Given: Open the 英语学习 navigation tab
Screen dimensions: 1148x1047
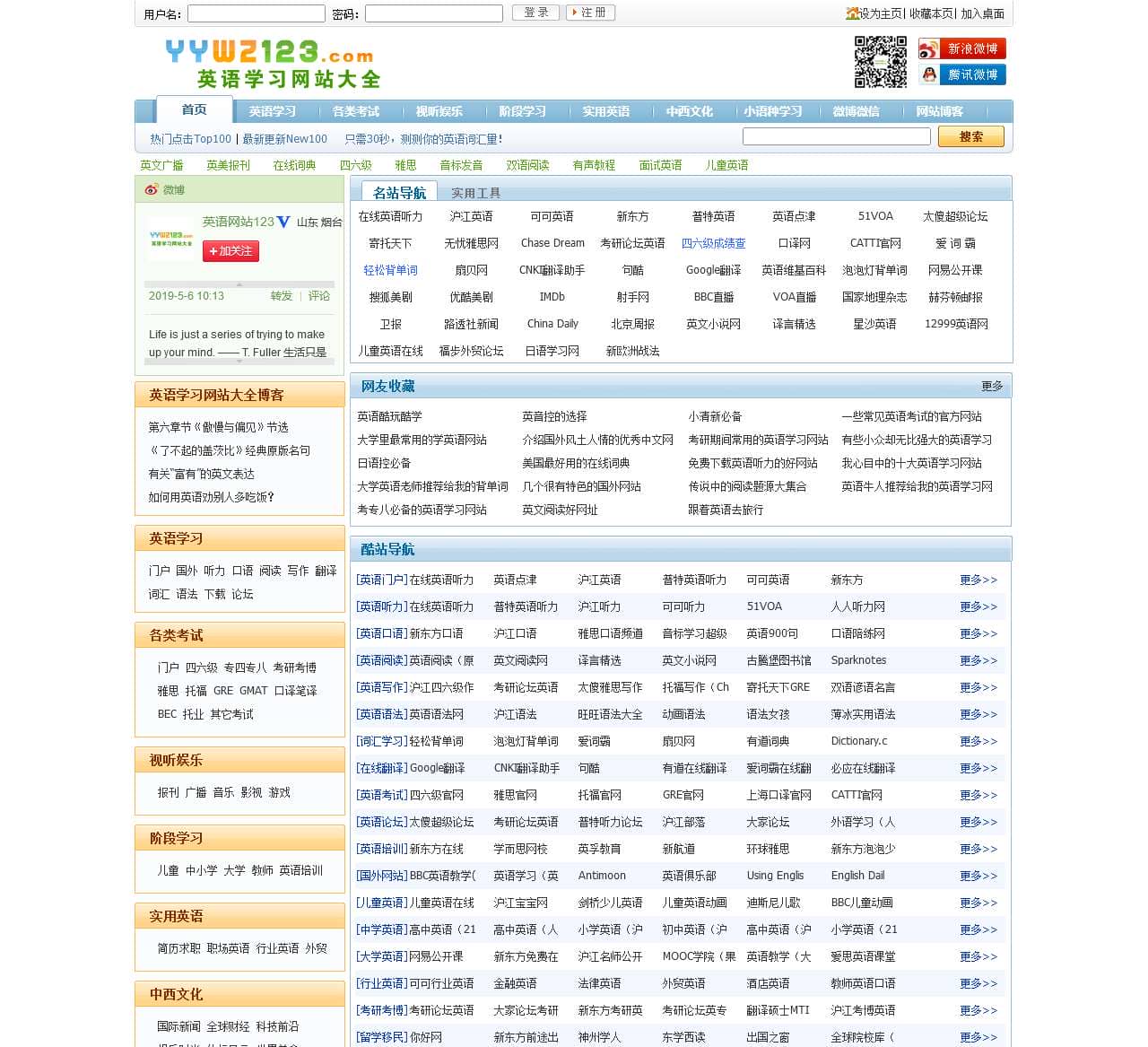Looking at the screenshot, I should (x=273, y=111).
